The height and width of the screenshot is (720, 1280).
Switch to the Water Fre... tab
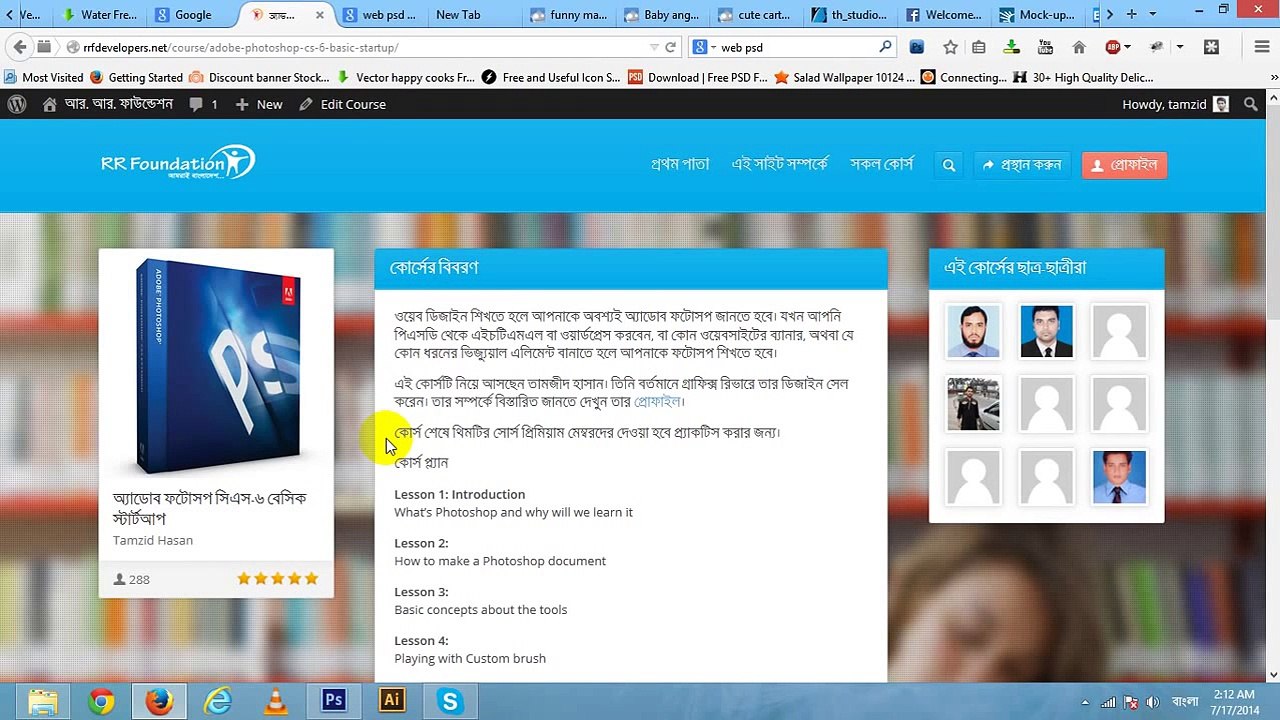[x=98, y=15]
